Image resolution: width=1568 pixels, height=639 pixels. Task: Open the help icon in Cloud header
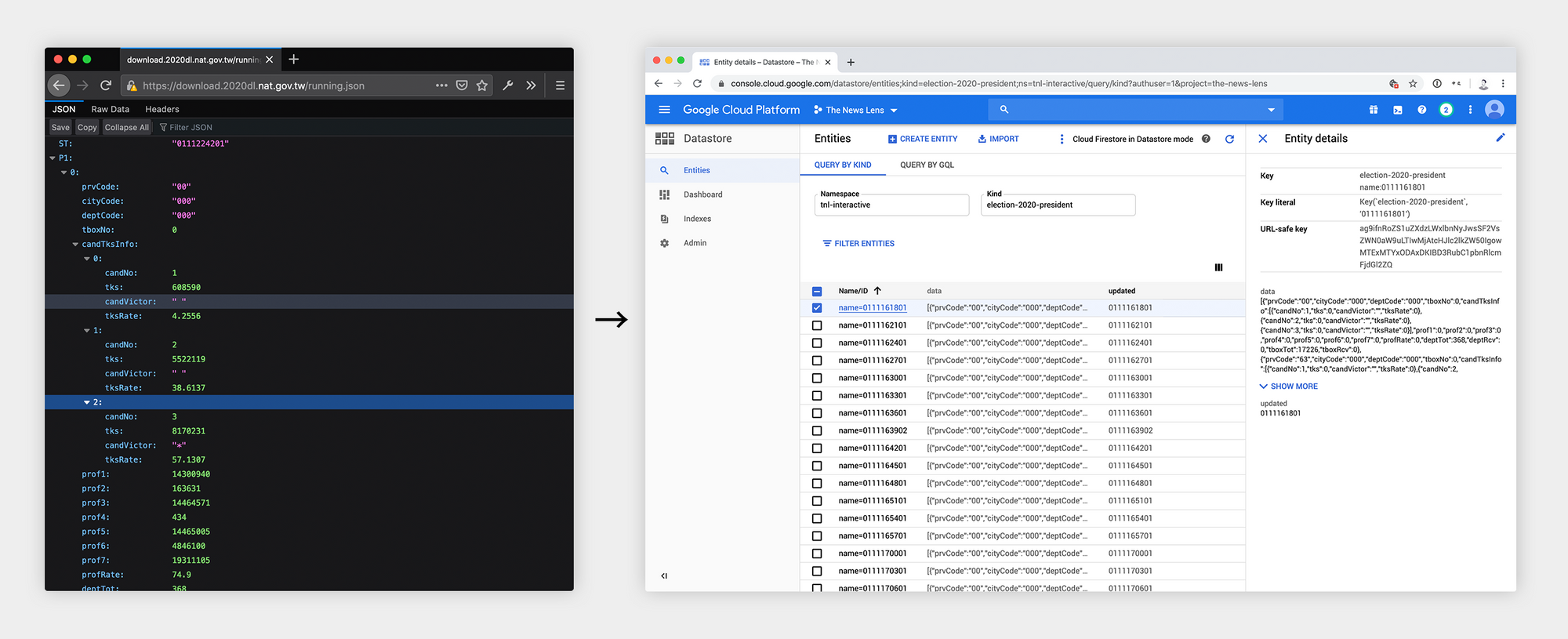(1421, 110)
